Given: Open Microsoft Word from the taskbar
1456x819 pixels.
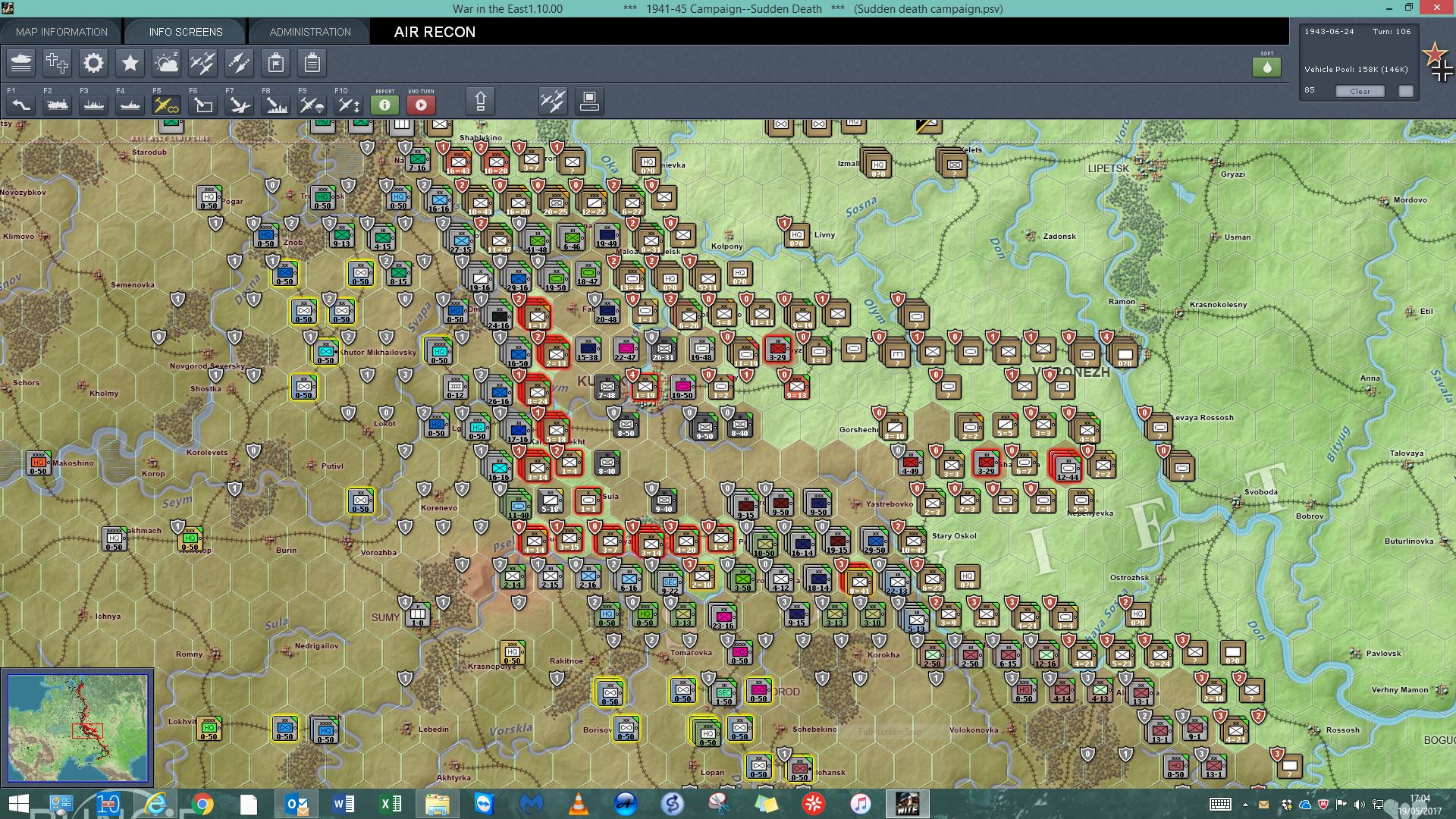Looking at the screenshot, I should click(x=343, y=803).
